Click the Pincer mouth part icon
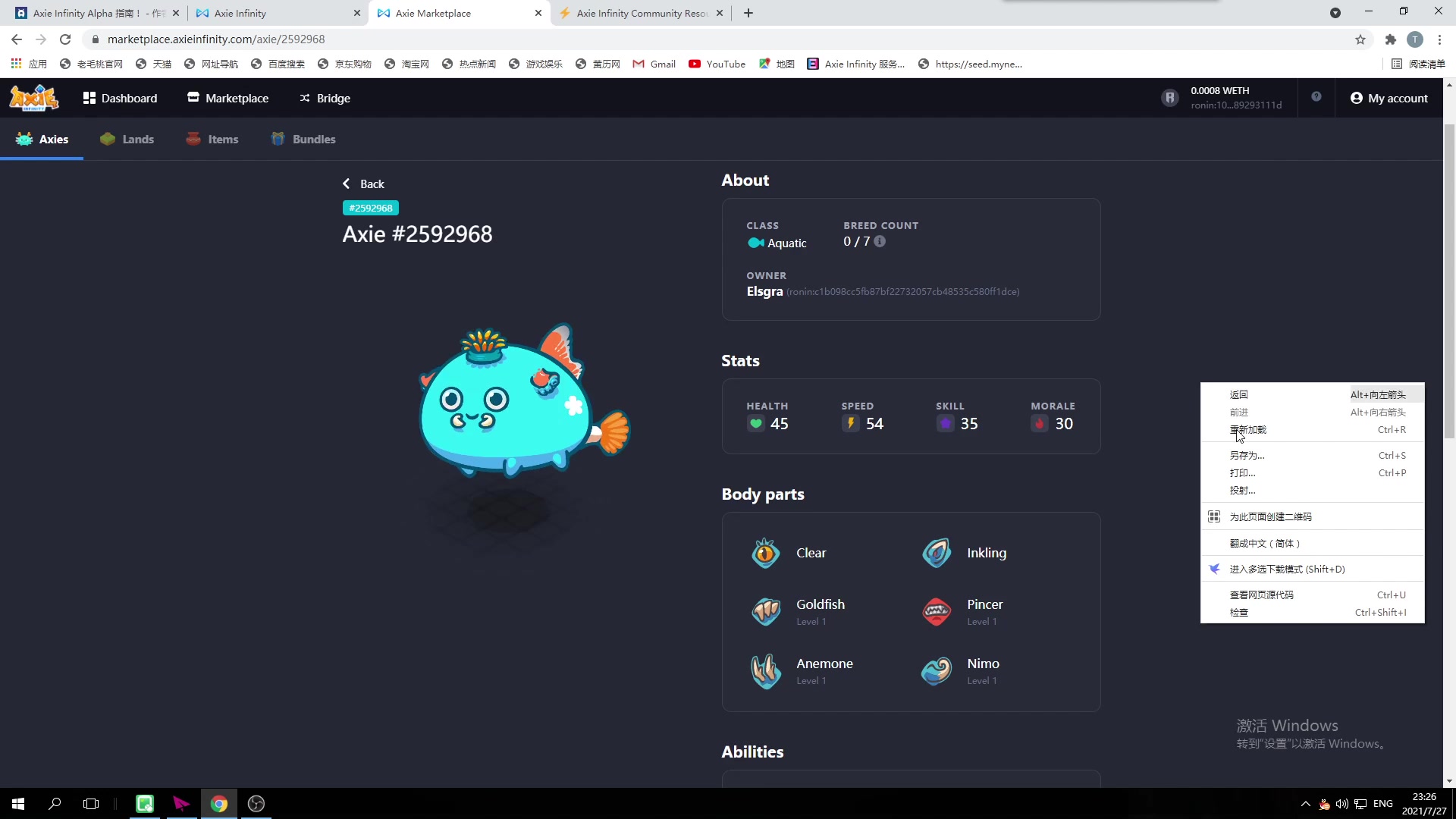 pos(937,611)
